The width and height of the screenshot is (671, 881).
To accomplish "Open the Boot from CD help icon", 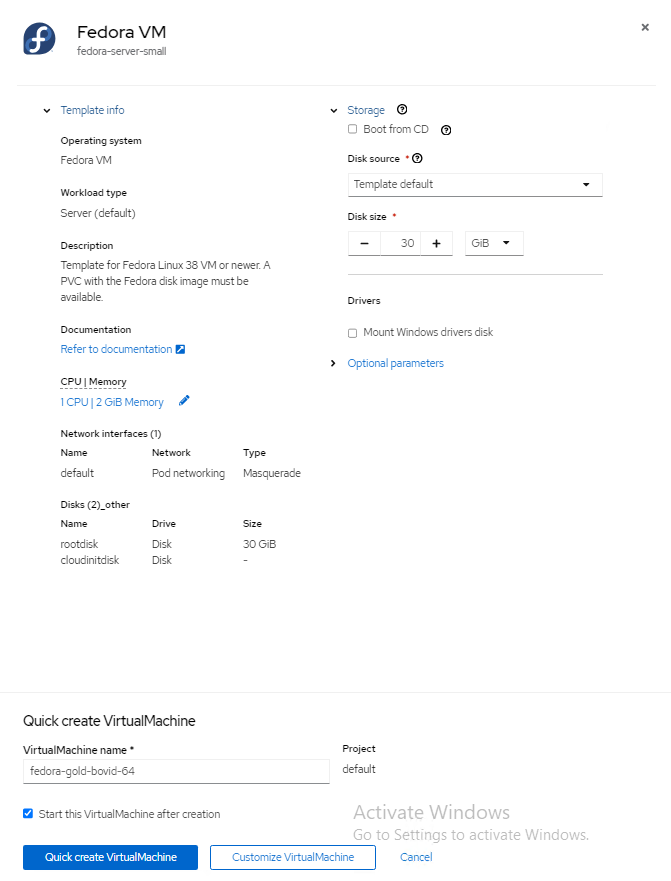I will pos(446,130).
